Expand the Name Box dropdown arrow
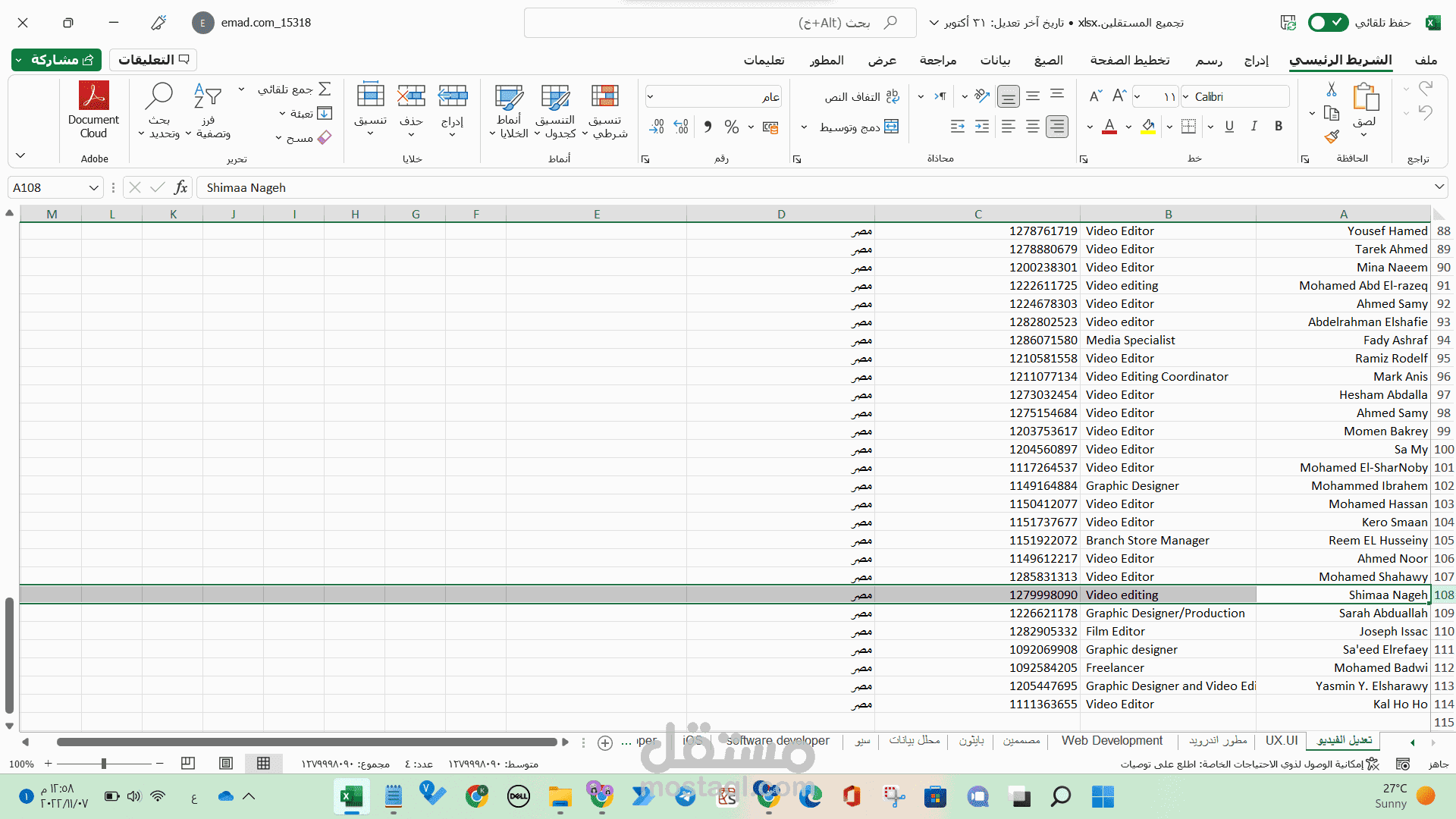This screenshot has width=1456, height=819. [x=93, y=187]
